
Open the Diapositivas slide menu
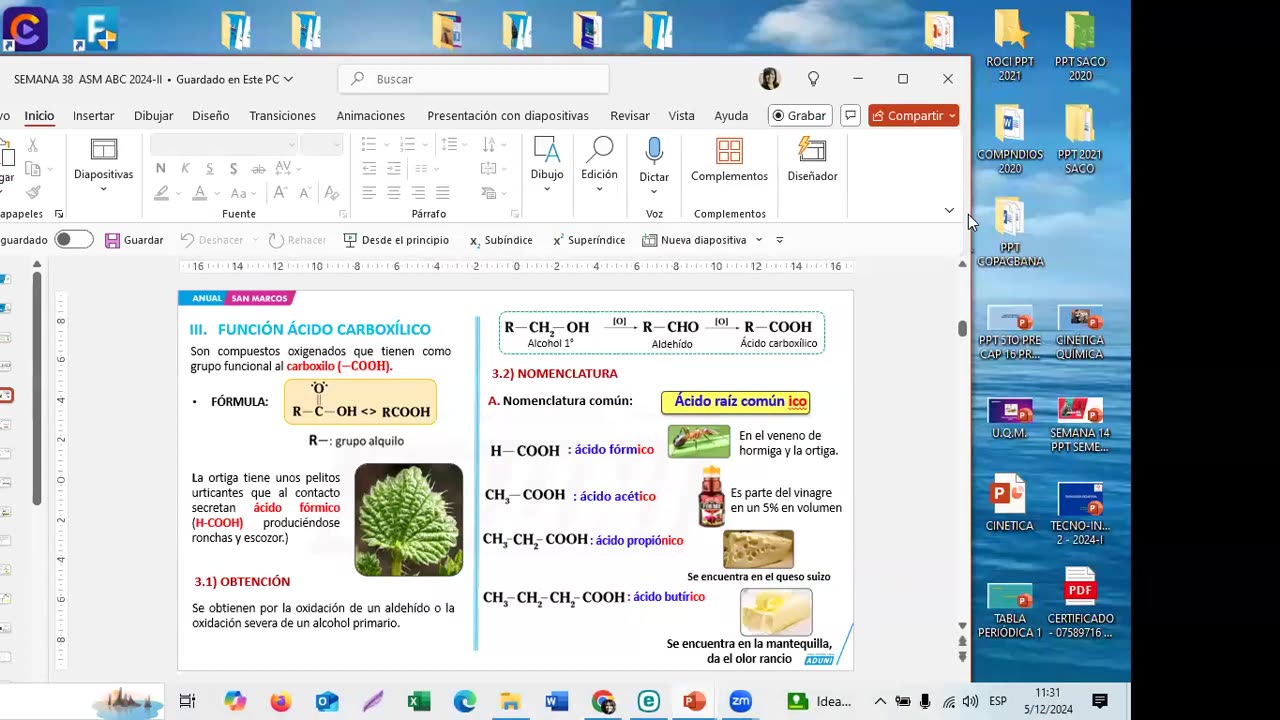103,166
